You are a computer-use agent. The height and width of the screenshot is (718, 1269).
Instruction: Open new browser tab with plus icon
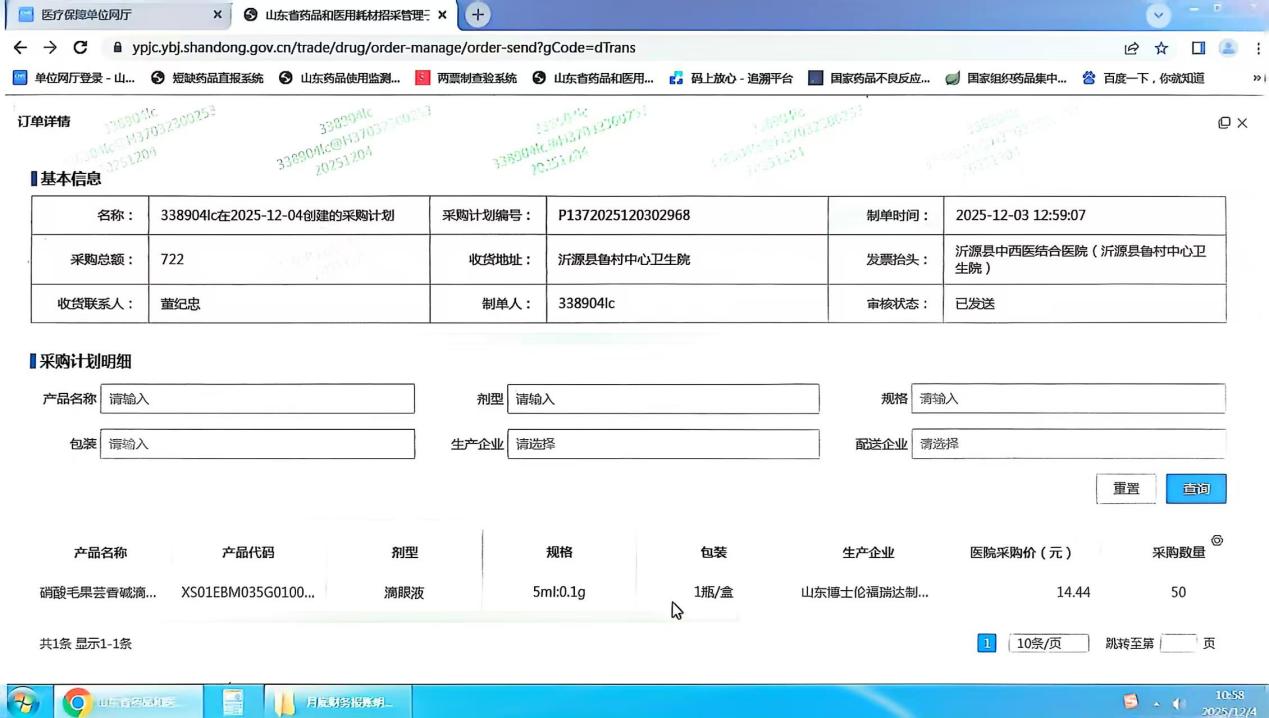click(x=478, y=15)
